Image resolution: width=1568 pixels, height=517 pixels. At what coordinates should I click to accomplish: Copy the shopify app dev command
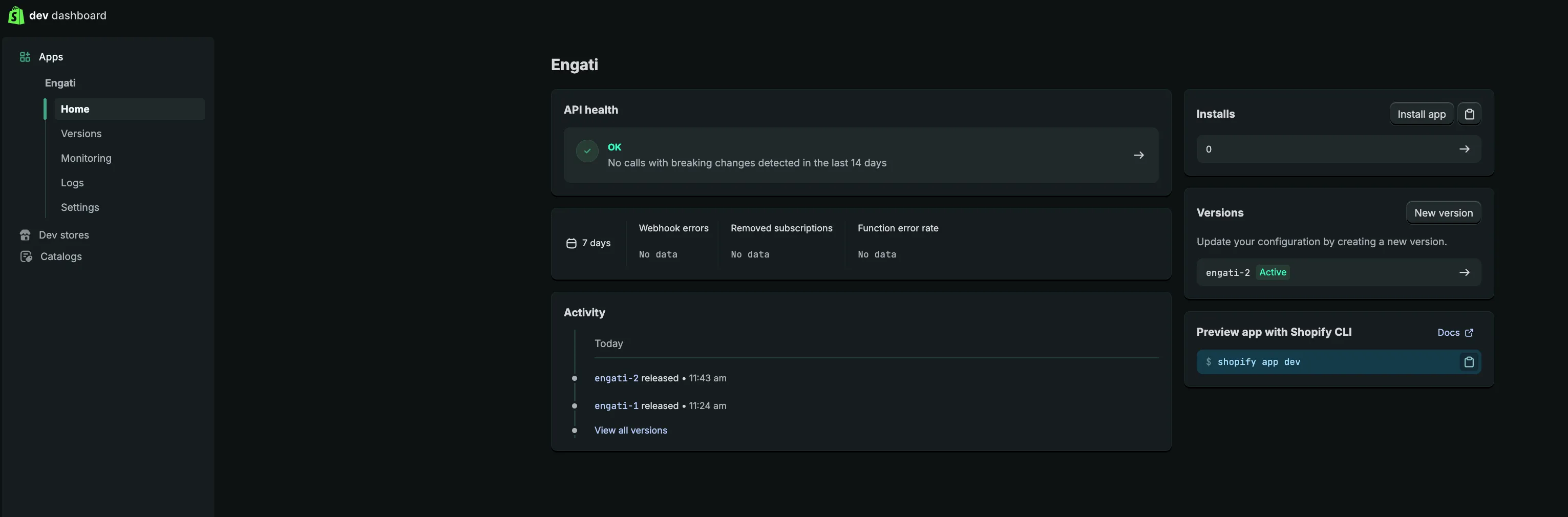[1468, 362]
